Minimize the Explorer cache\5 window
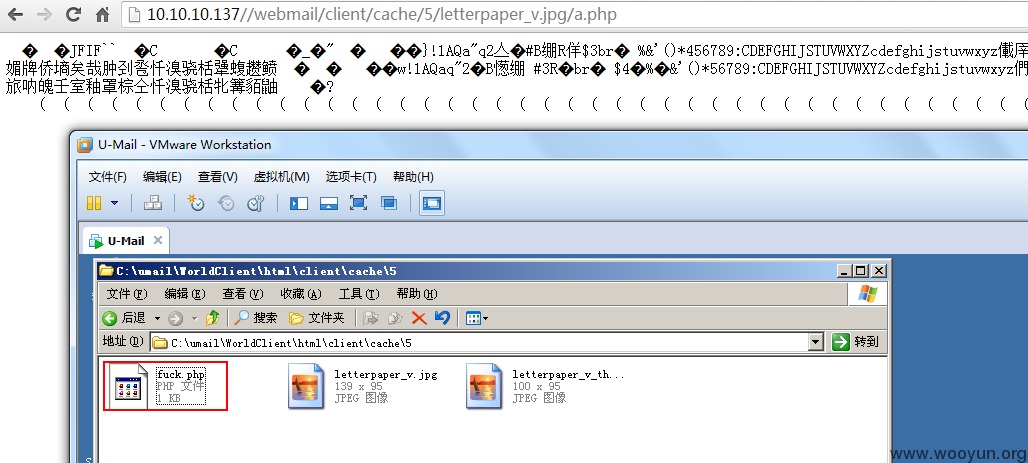This screenshot has height=463, width=1028. point(844,271)
